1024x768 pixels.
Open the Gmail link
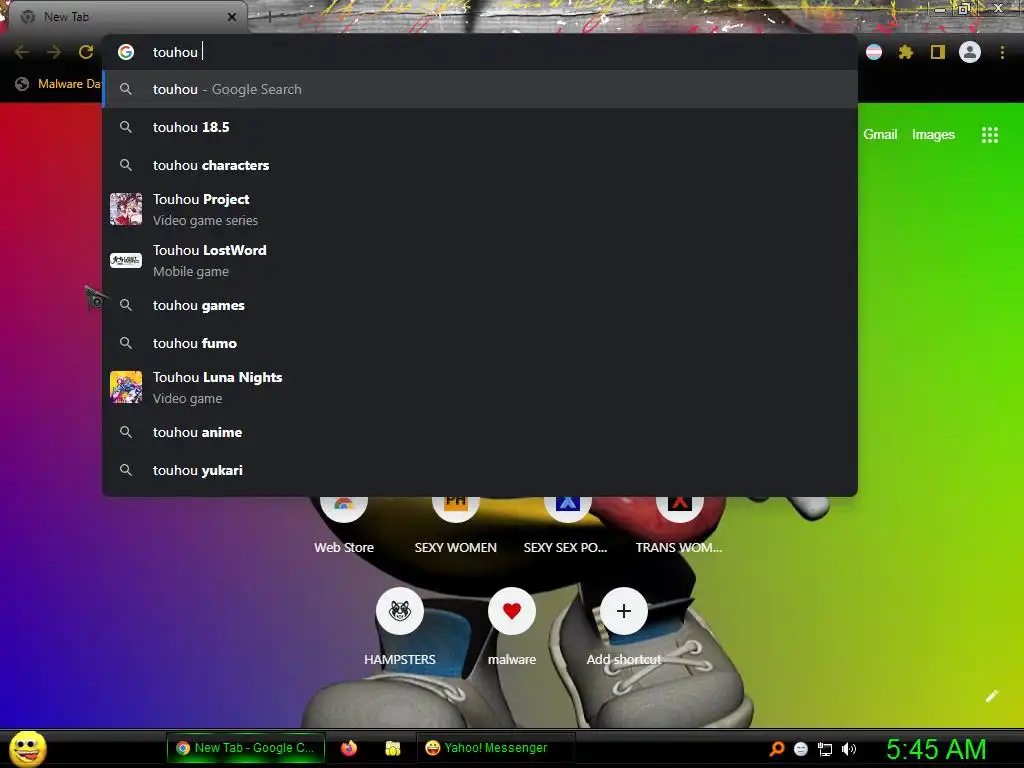tap(880, 135)
